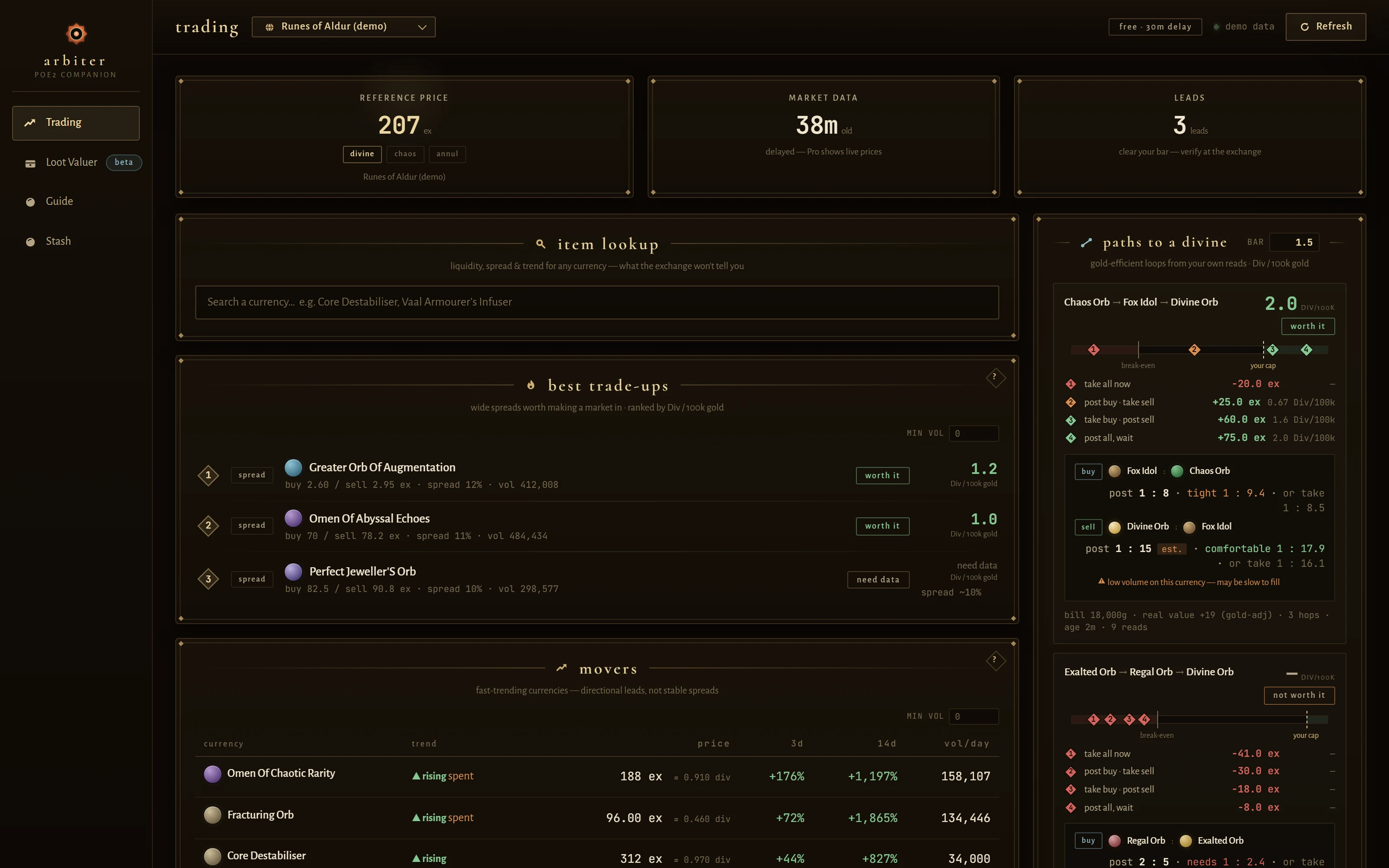
Task: Select the Fracturing Orb row name
Action: [x=260, y=815]
